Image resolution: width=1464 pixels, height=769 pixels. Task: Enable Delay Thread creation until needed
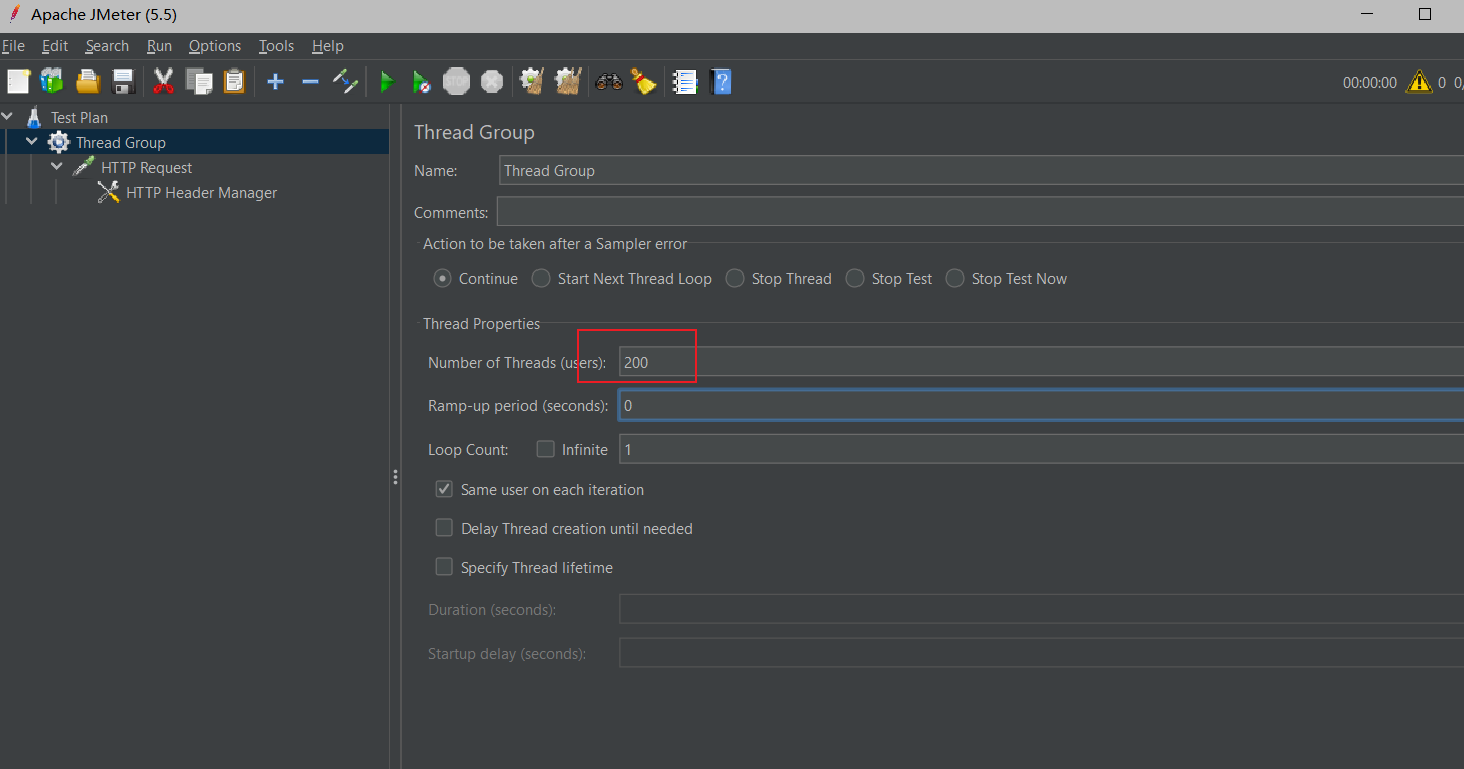click(x=444, y=528)
